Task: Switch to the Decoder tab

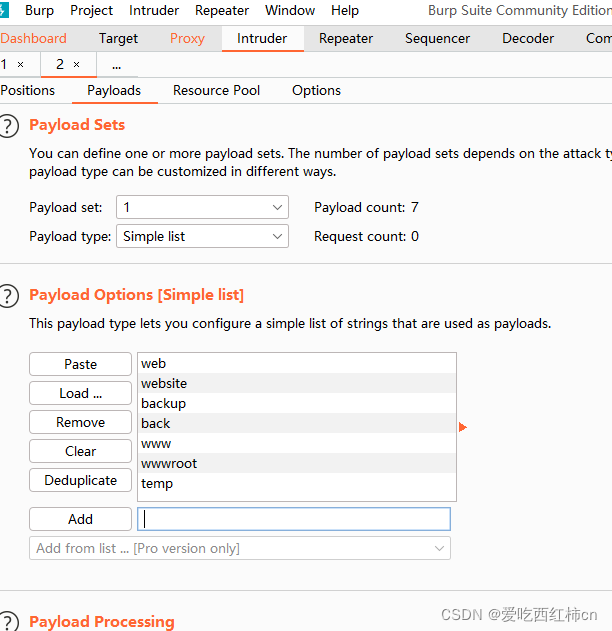Action: [528, 38]
